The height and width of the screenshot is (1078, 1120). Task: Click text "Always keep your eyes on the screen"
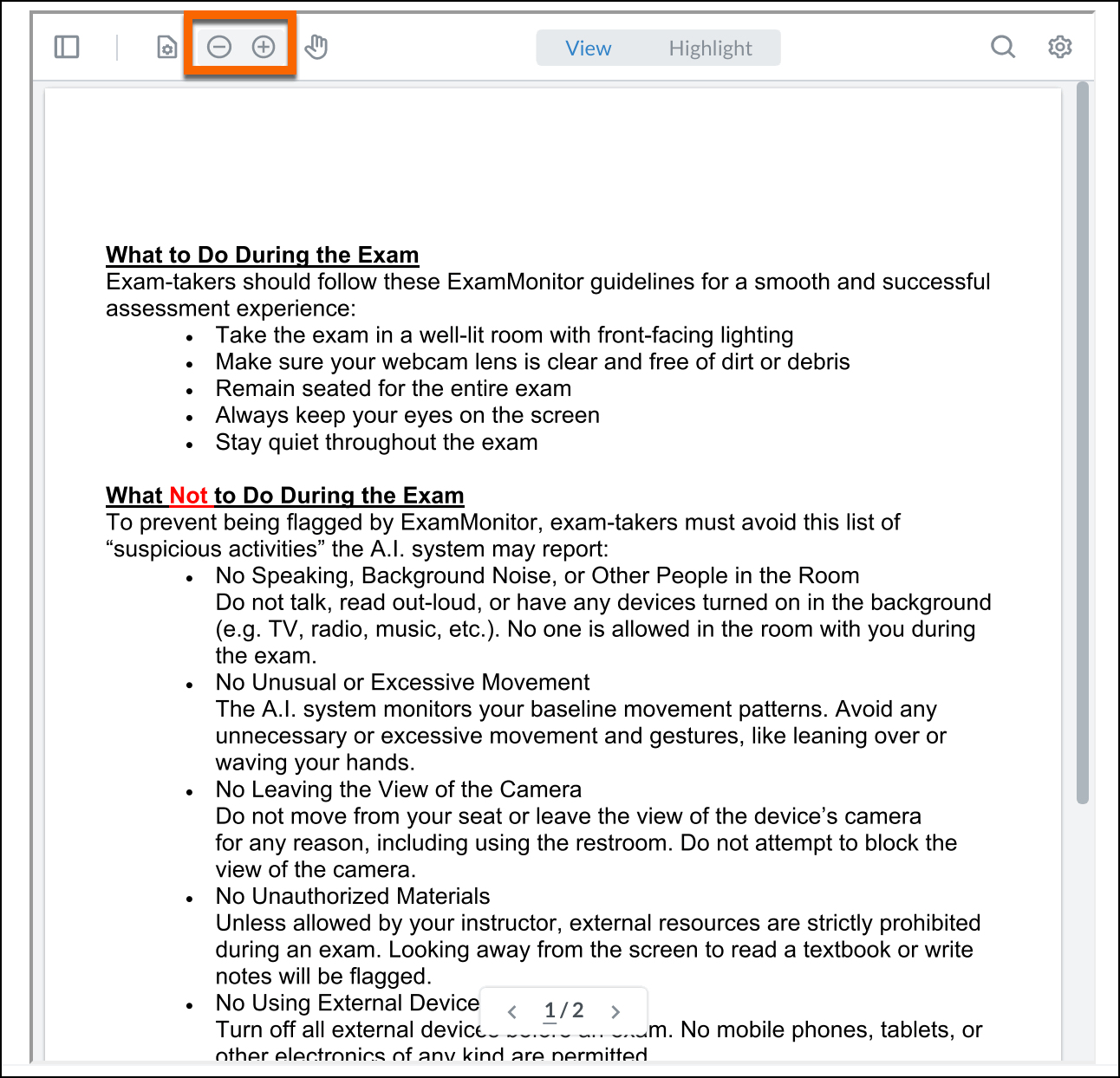pos(407,415)
